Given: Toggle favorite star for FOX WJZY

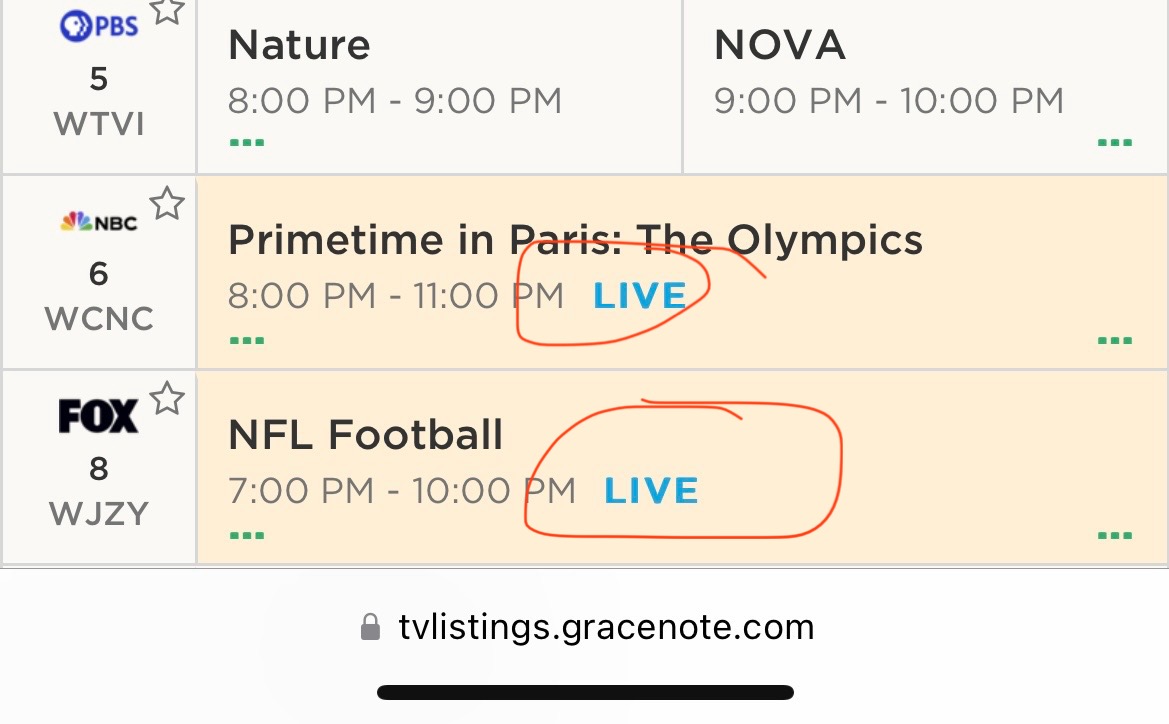Looking at the screenshot, I should (167, 399).
